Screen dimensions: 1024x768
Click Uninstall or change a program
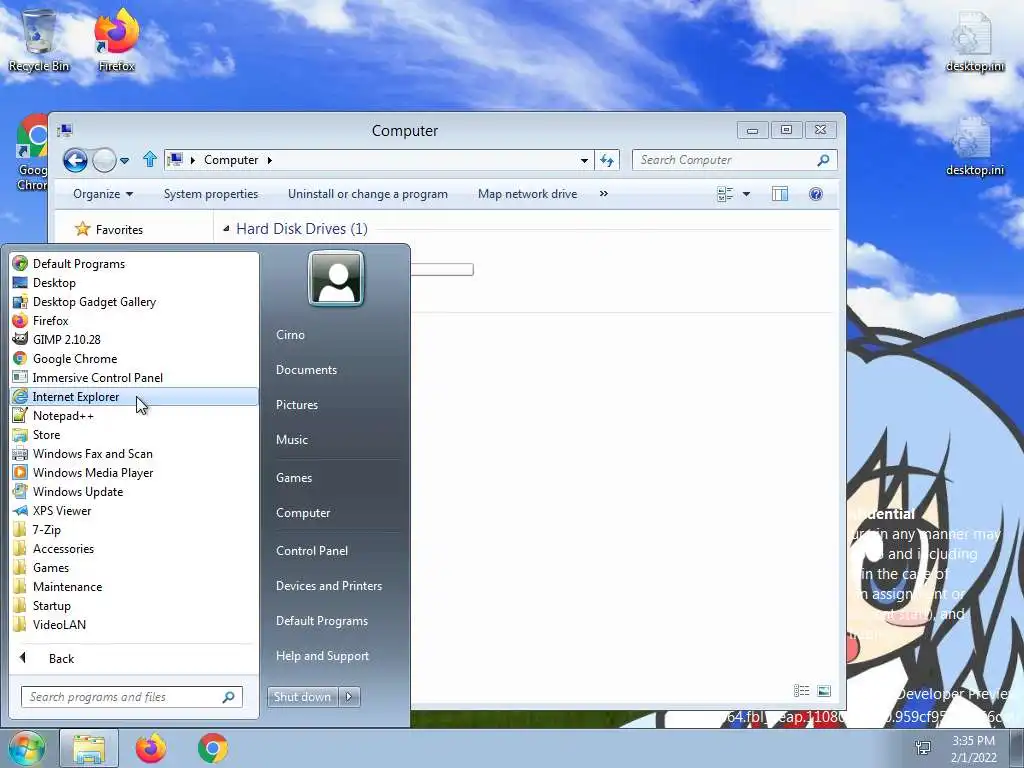368,194
